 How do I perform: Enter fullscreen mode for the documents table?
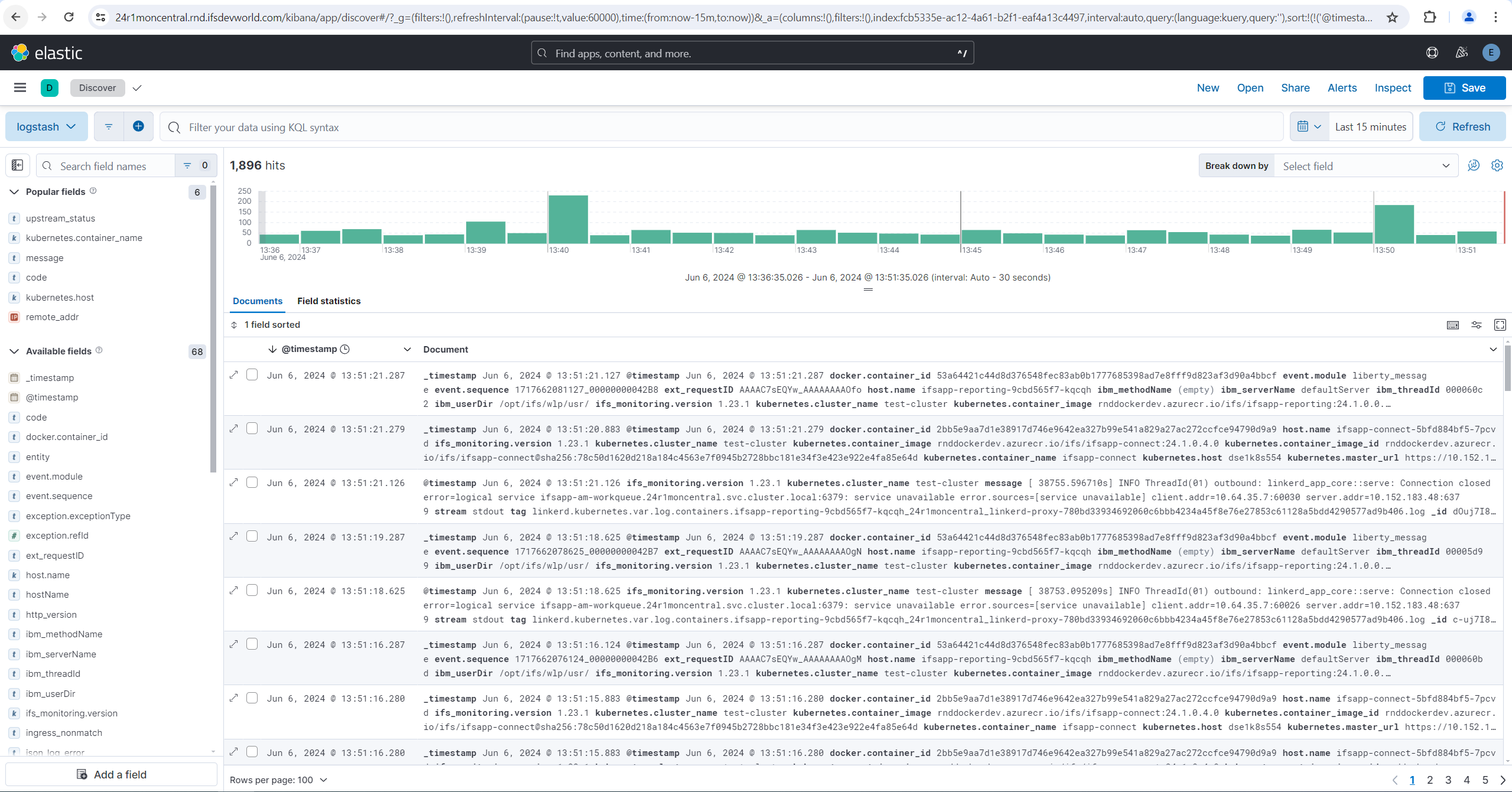tap(1500, 325)
